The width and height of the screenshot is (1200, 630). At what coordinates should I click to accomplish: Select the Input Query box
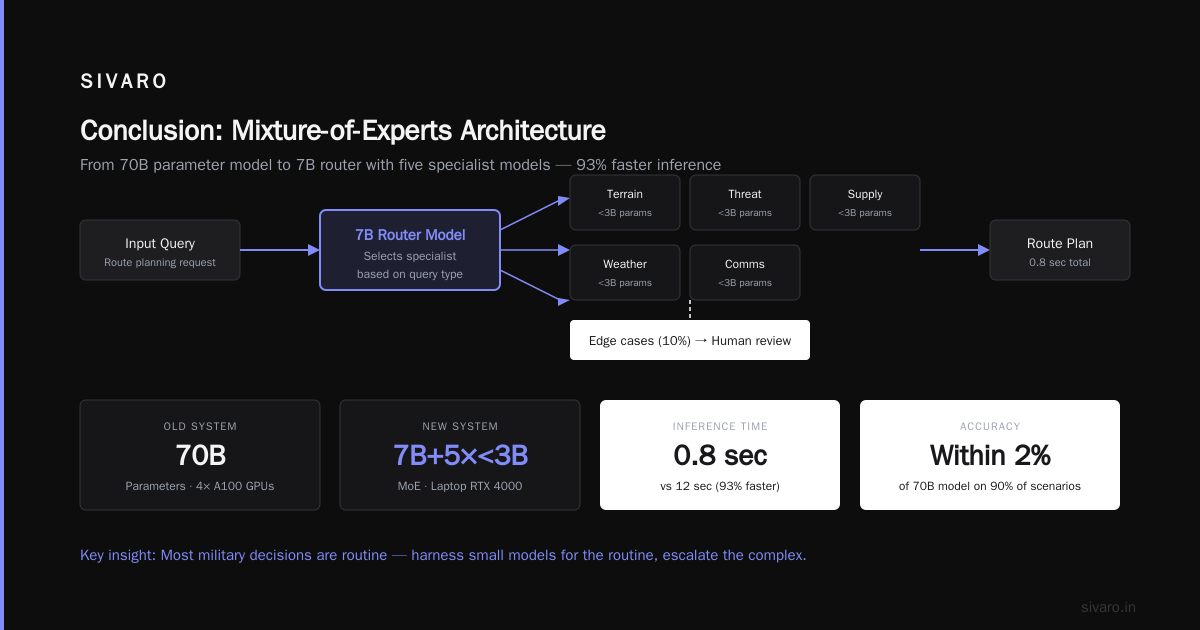click(x=160, y=250)
